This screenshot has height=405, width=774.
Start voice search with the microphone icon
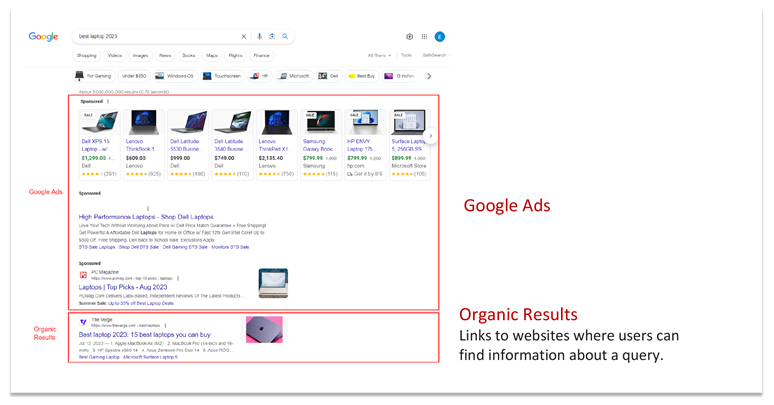click(260, 36)
